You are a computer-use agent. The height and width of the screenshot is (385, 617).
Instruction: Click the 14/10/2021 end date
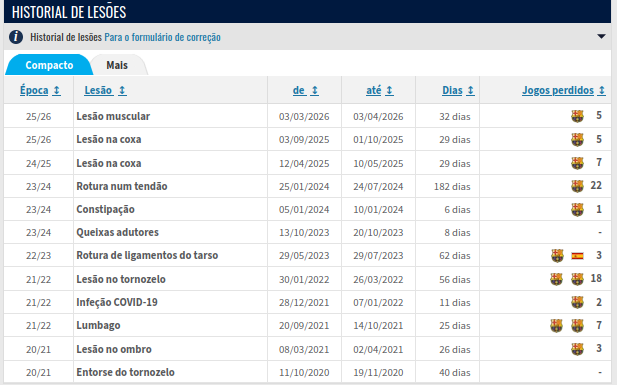click(x=378, y=326)
